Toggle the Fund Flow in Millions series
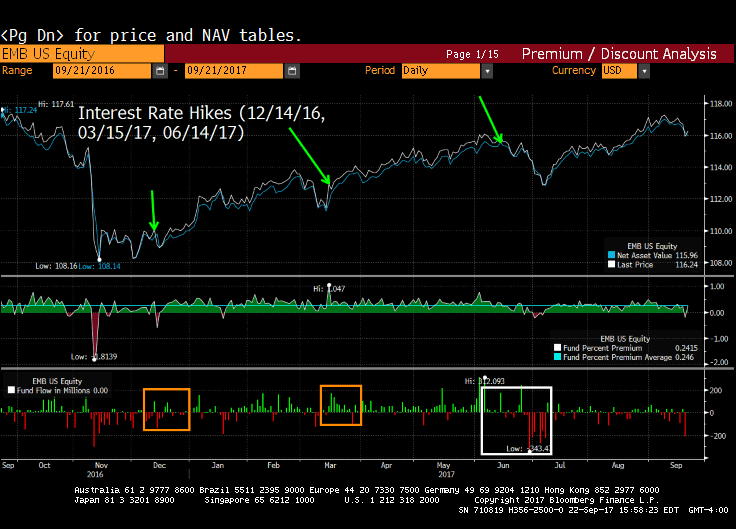736x529 pixels. tap(10, 390)
